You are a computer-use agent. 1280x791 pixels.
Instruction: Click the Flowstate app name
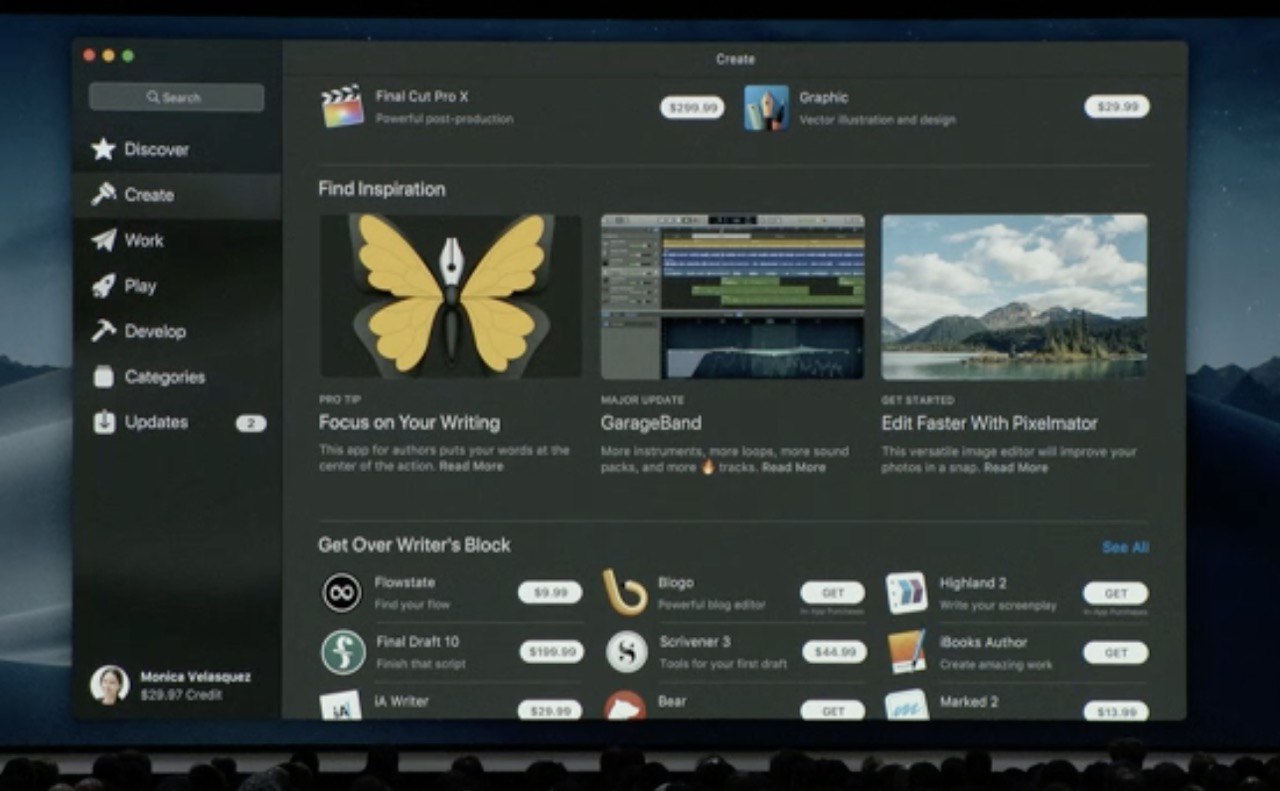click(x=405, y=582)
